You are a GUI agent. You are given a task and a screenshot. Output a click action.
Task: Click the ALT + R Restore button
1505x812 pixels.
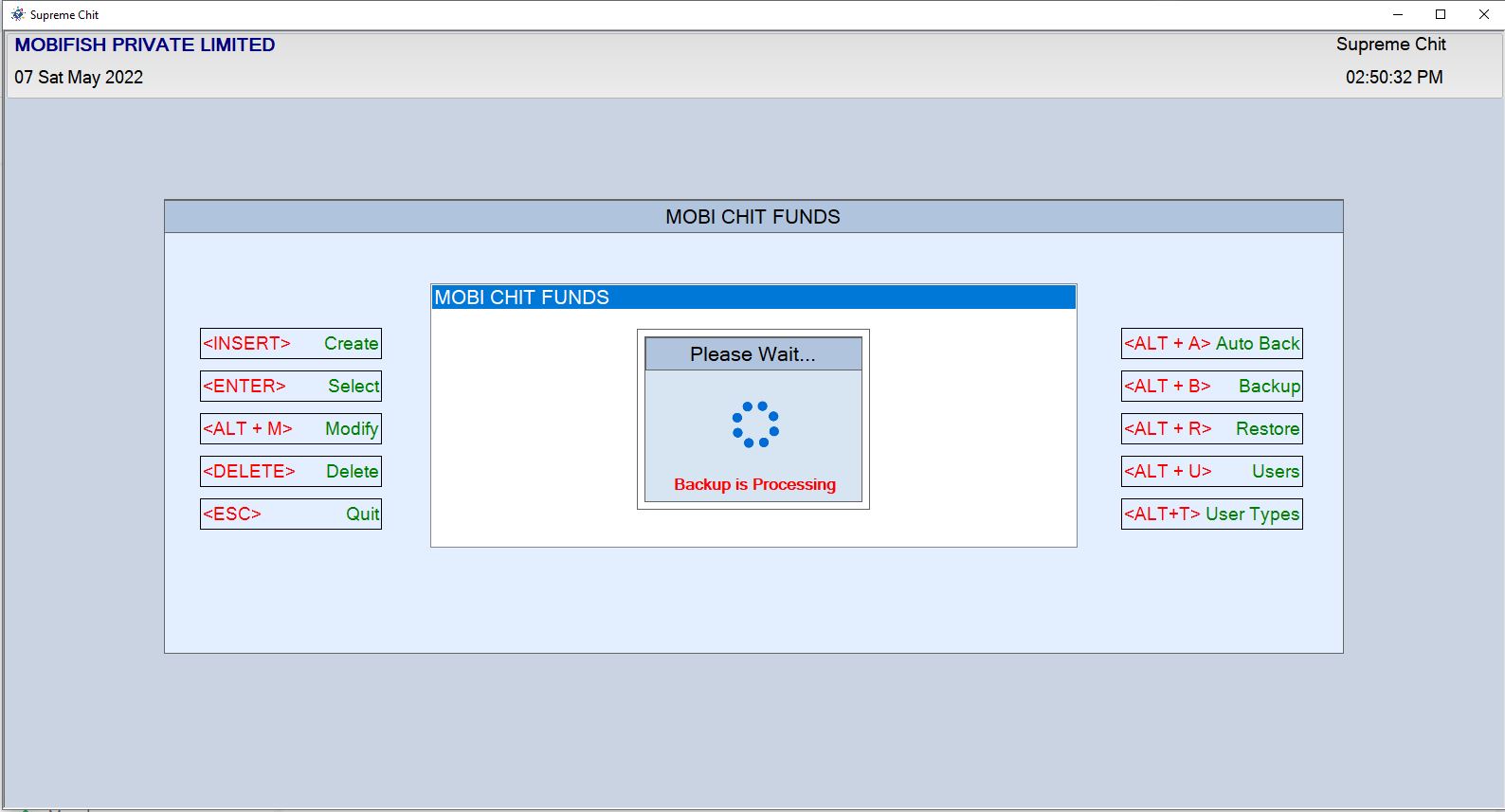[1212, 428]
